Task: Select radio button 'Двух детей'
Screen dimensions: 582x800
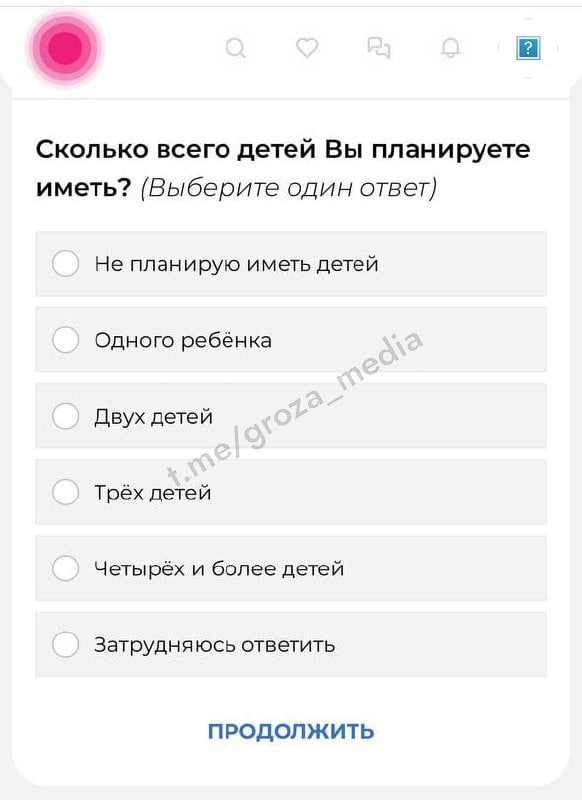Action: [66, 416]
